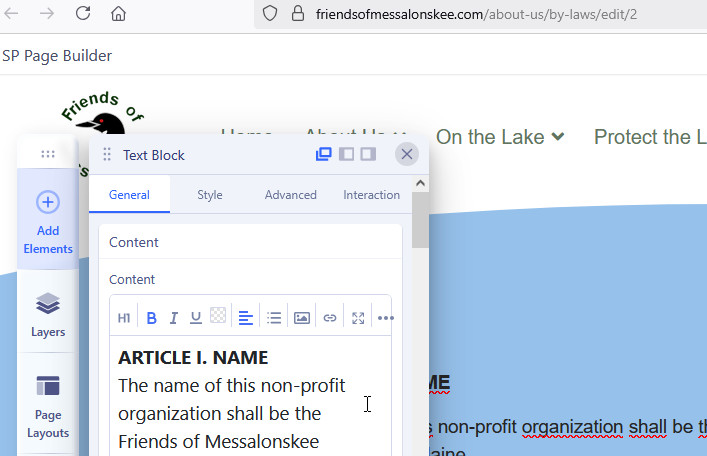Image resolution: width=707 pixels, height=456 pixels.
Task: Switch to the General tab
Action: pyautogui.click(x=129, y=195)
